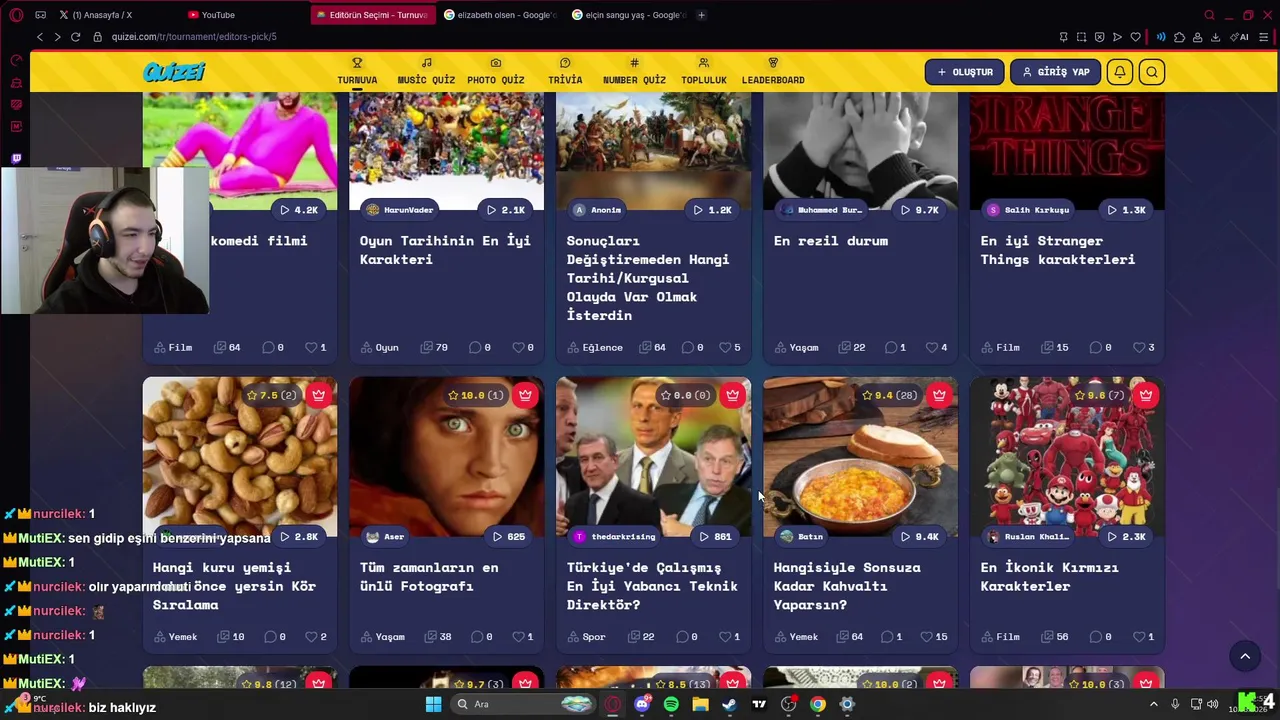This screenshot has width=1280, height=720.
Task: Open the Trivia section
Action: (x=565, y=71)
